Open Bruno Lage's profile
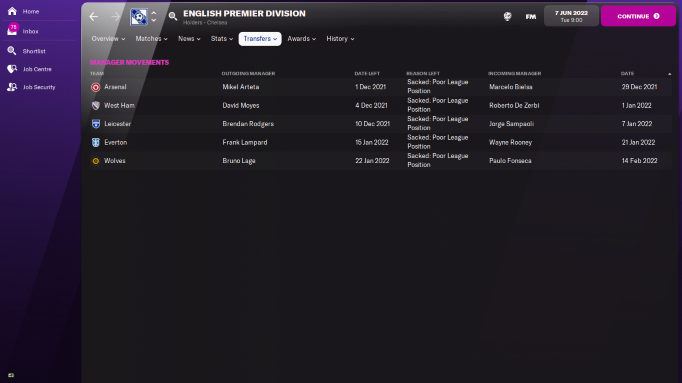 (x=239, y=161)
